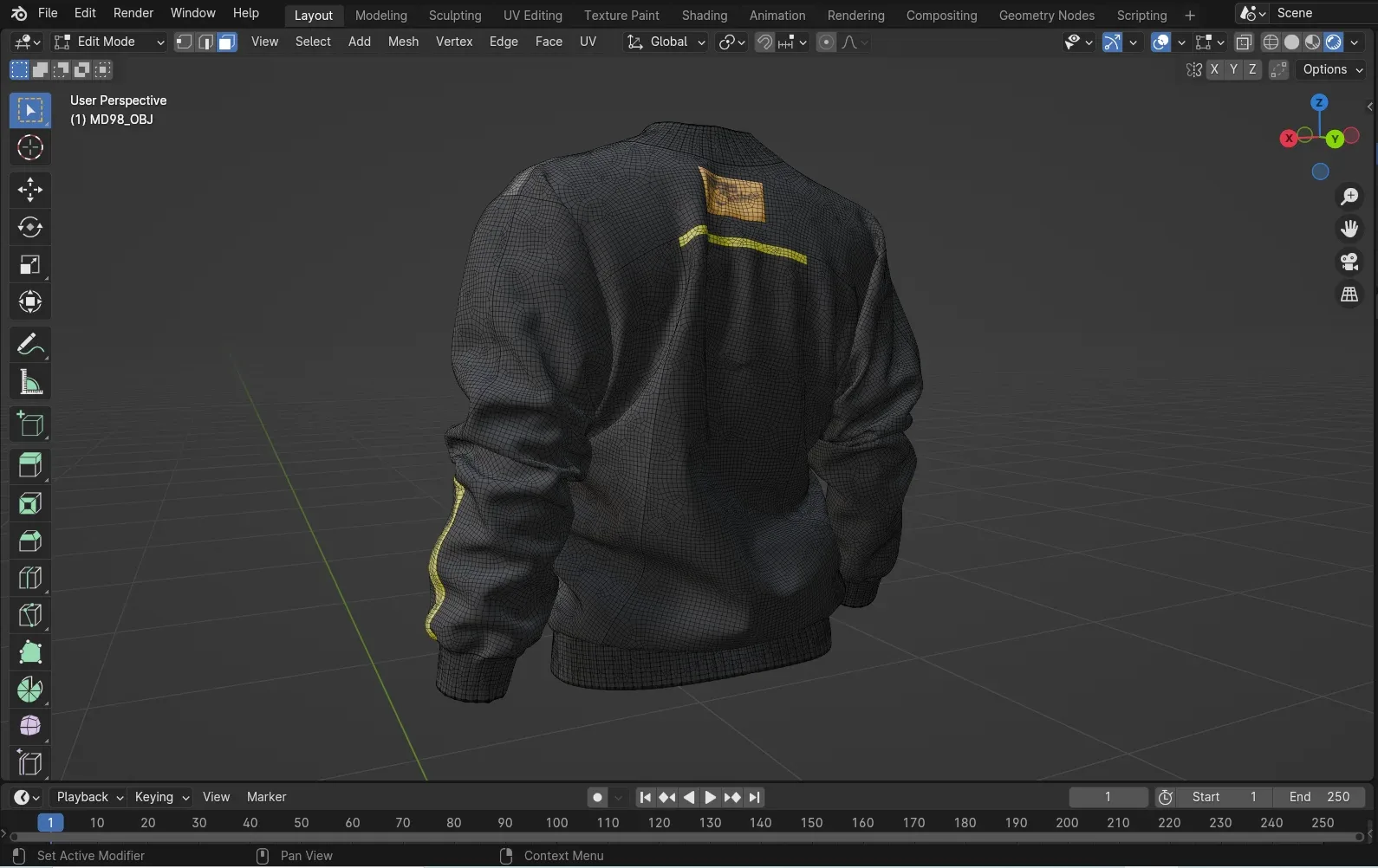Open the editor type dropdown

[x=27, y=42]
